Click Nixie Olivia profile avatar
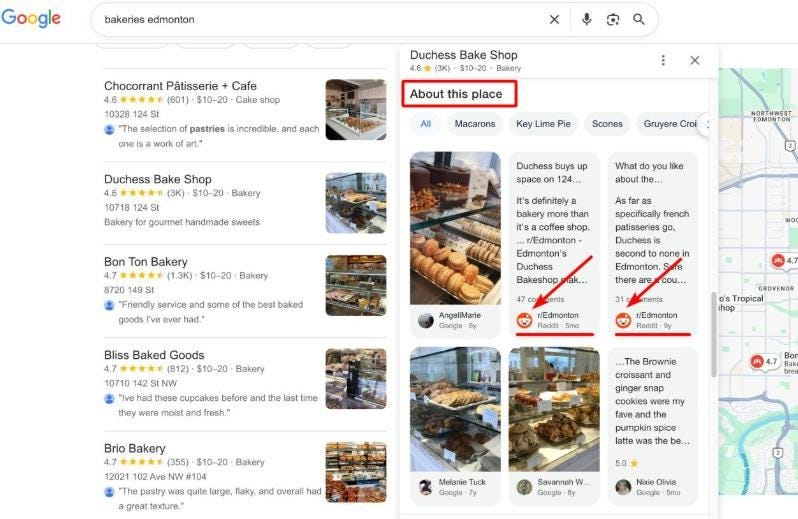This screenshot has height=519, width=798. pos(623,487)
